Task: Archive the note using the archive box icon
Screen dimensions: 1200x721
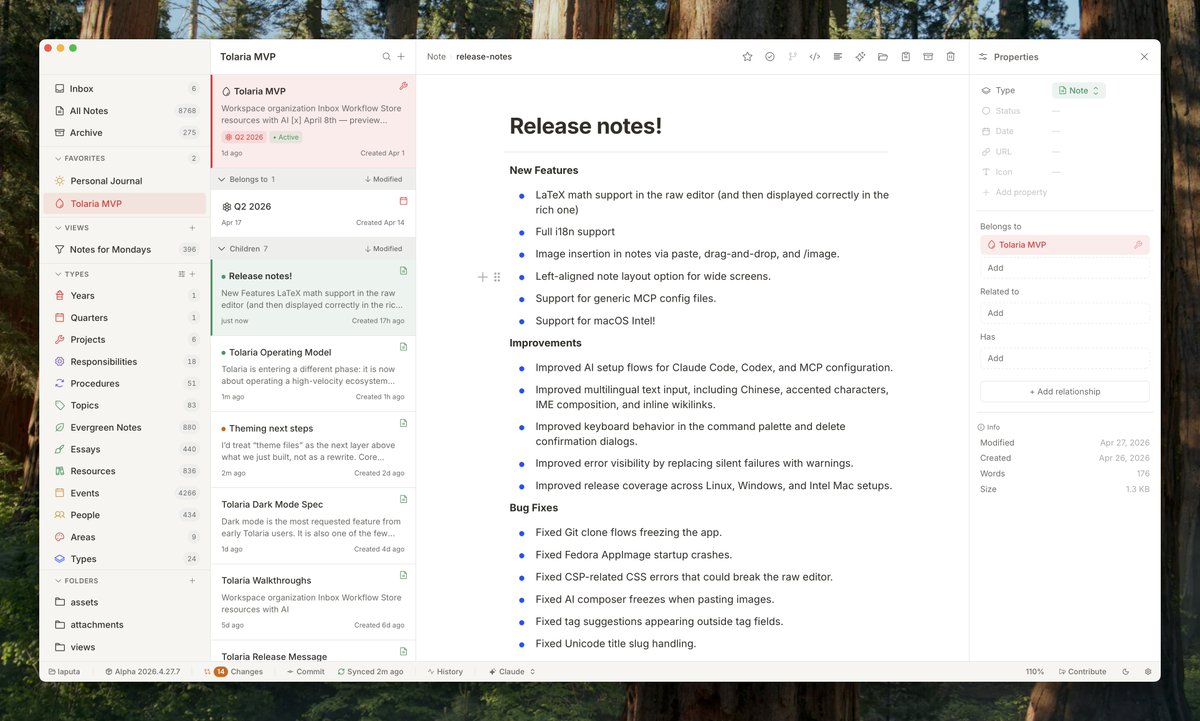Action: [928, 57]
